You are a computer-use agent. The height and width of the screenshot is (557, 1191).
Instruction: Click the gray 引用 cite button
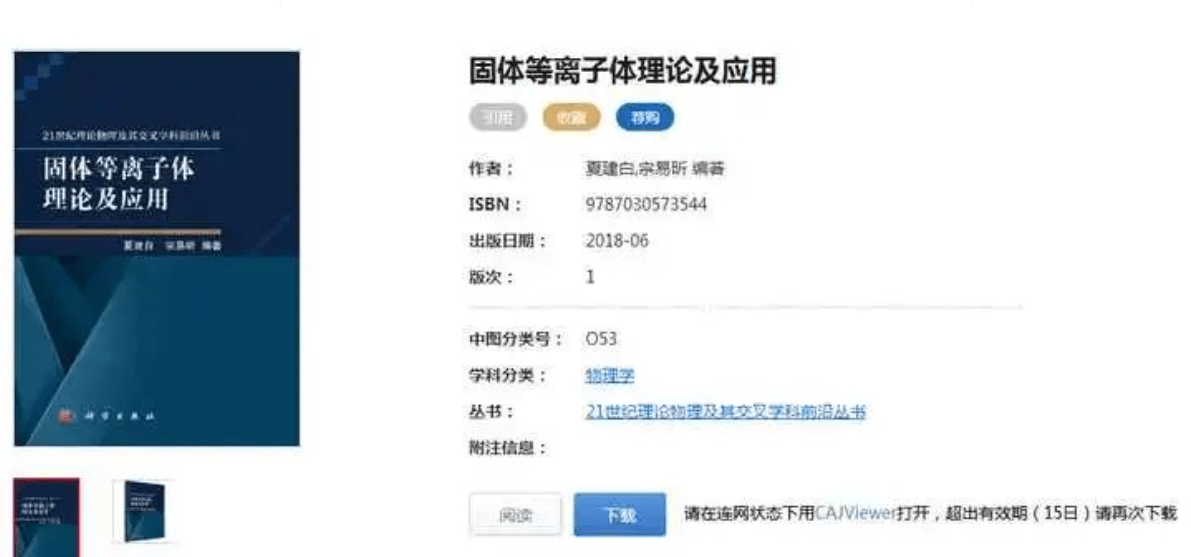pos(497,118)
